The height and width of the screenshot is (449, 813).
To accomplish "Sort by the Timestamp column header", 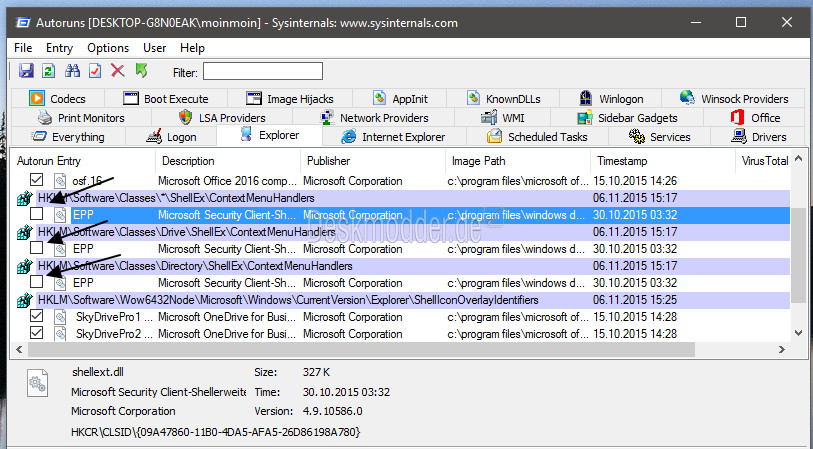I will (x=663, y=161).
